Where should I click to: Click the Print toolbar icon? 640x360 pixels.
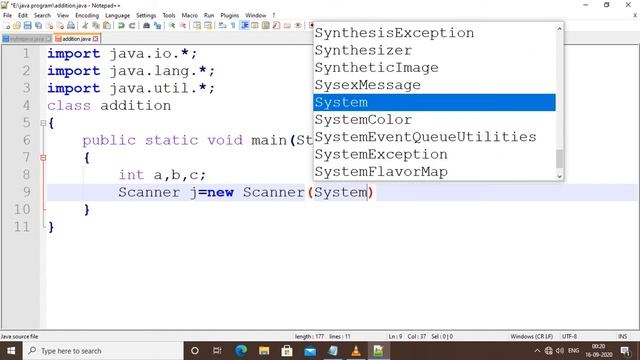click(71, 25)
